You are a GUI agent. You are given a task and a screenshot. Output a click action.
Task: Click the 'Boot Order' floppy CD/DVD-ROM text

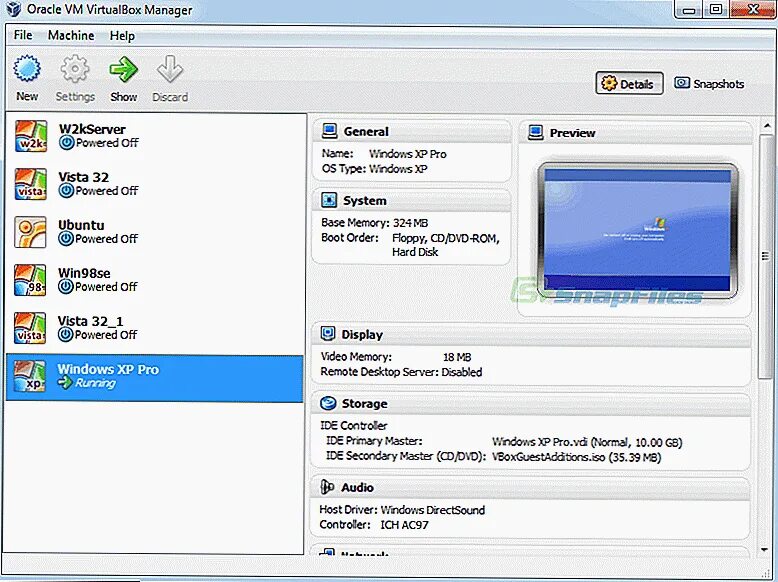click(x=446, y=245)
